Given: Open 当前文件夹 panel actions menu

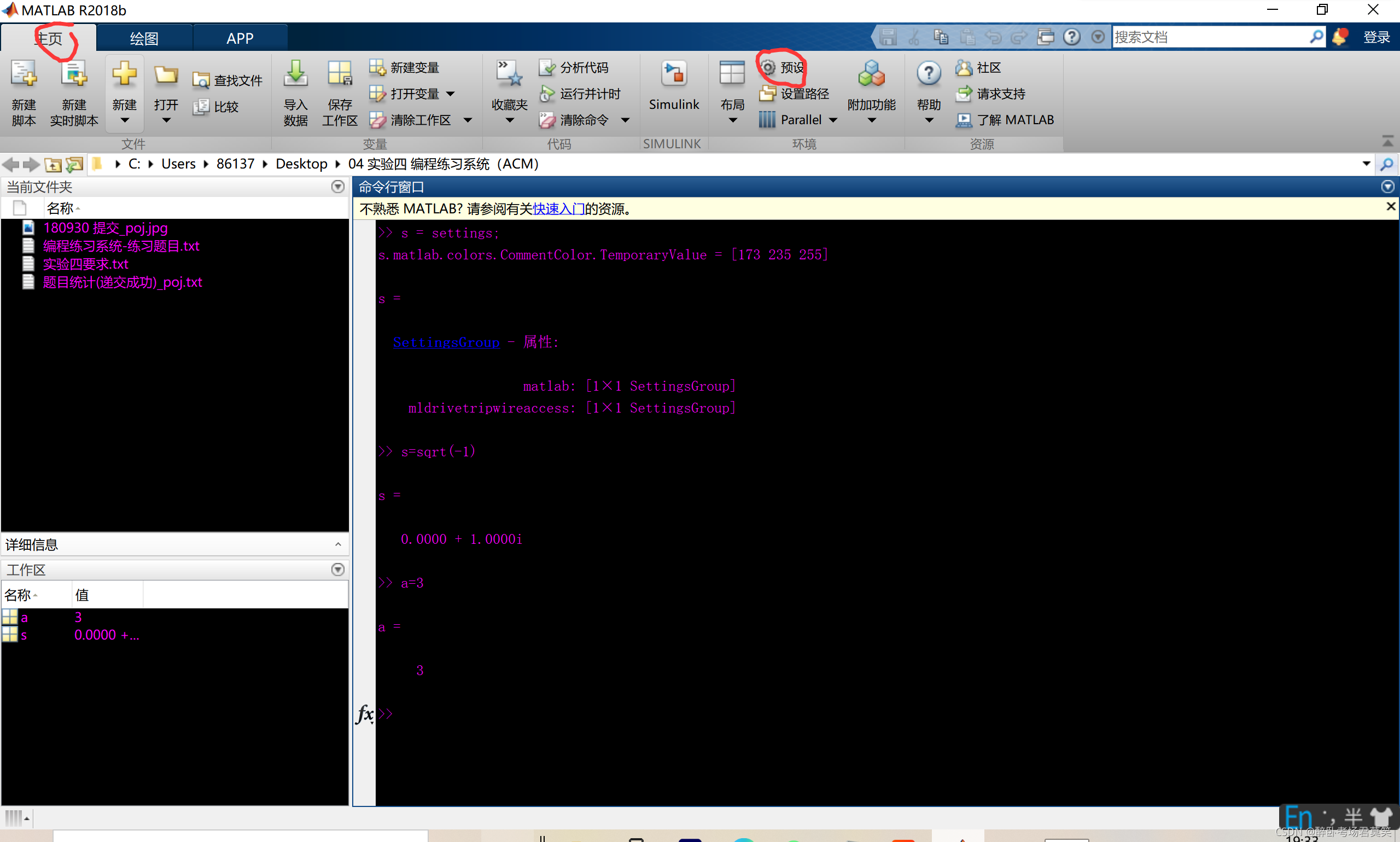Looking at the screenshot, I should 338,187.
